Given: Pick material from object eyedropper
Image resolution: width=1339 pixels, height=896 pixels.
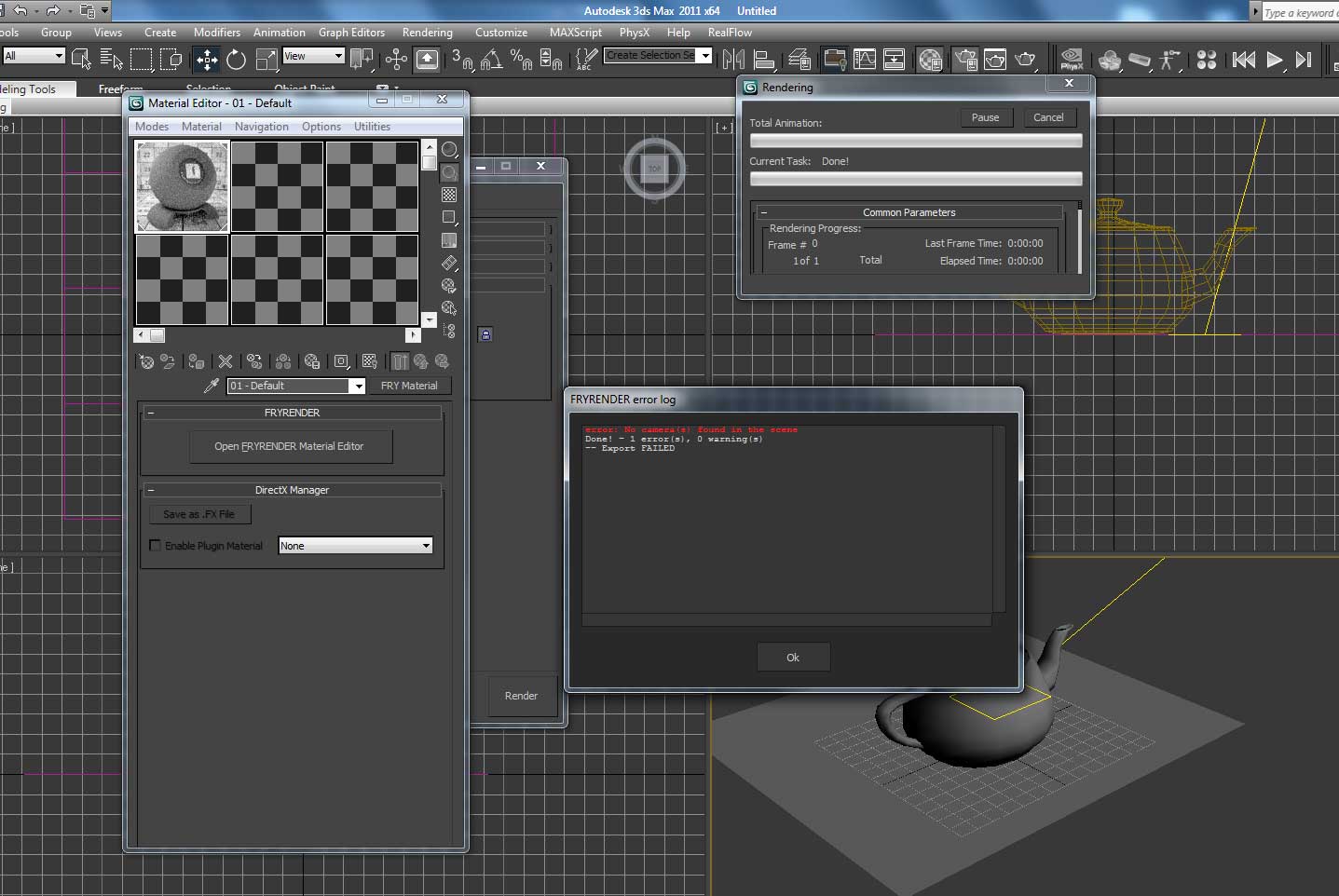Looking at the screenshot, I should [x=212, y=386].
